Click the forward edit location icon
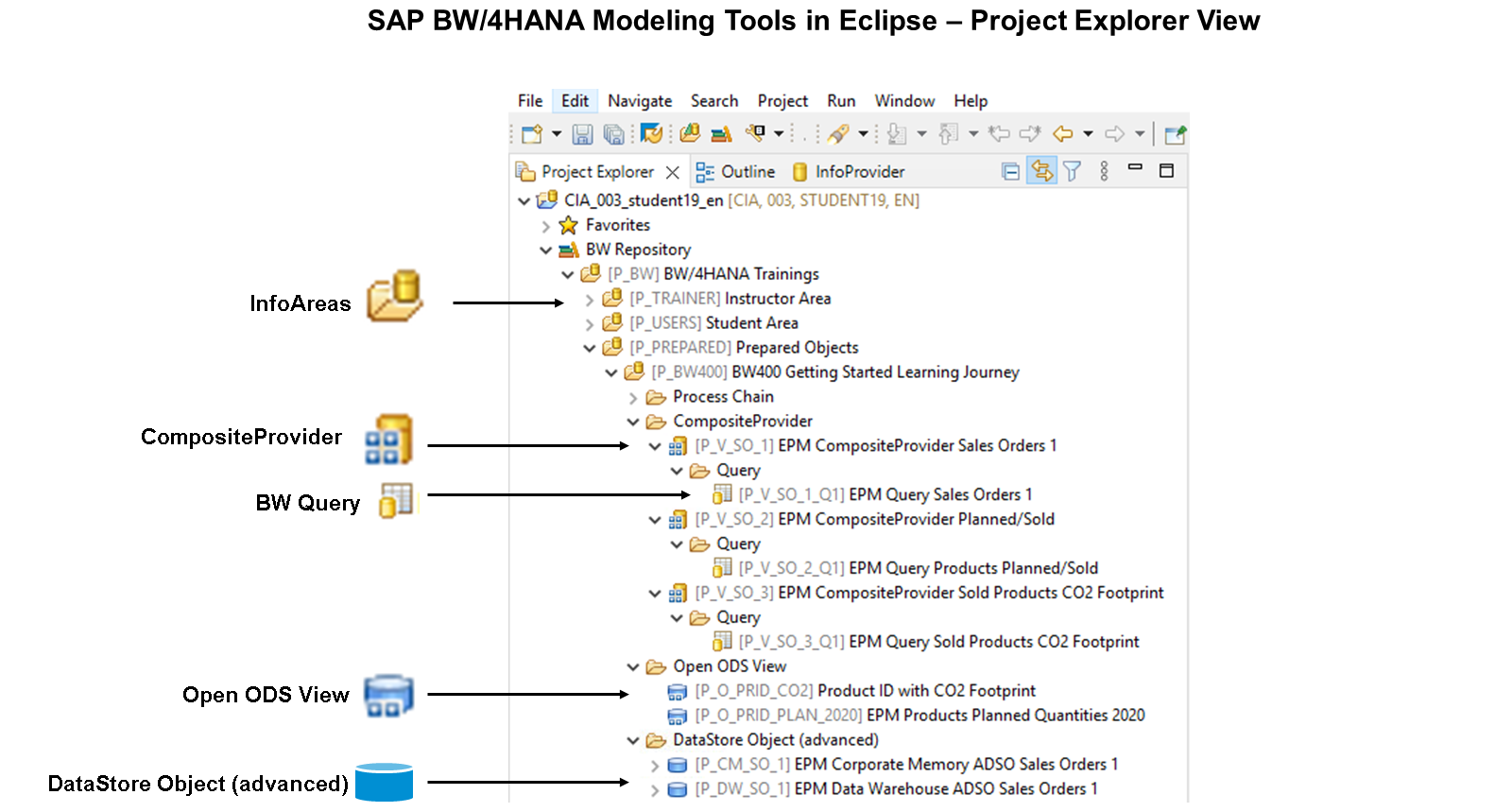 (x=1030, y=134)
